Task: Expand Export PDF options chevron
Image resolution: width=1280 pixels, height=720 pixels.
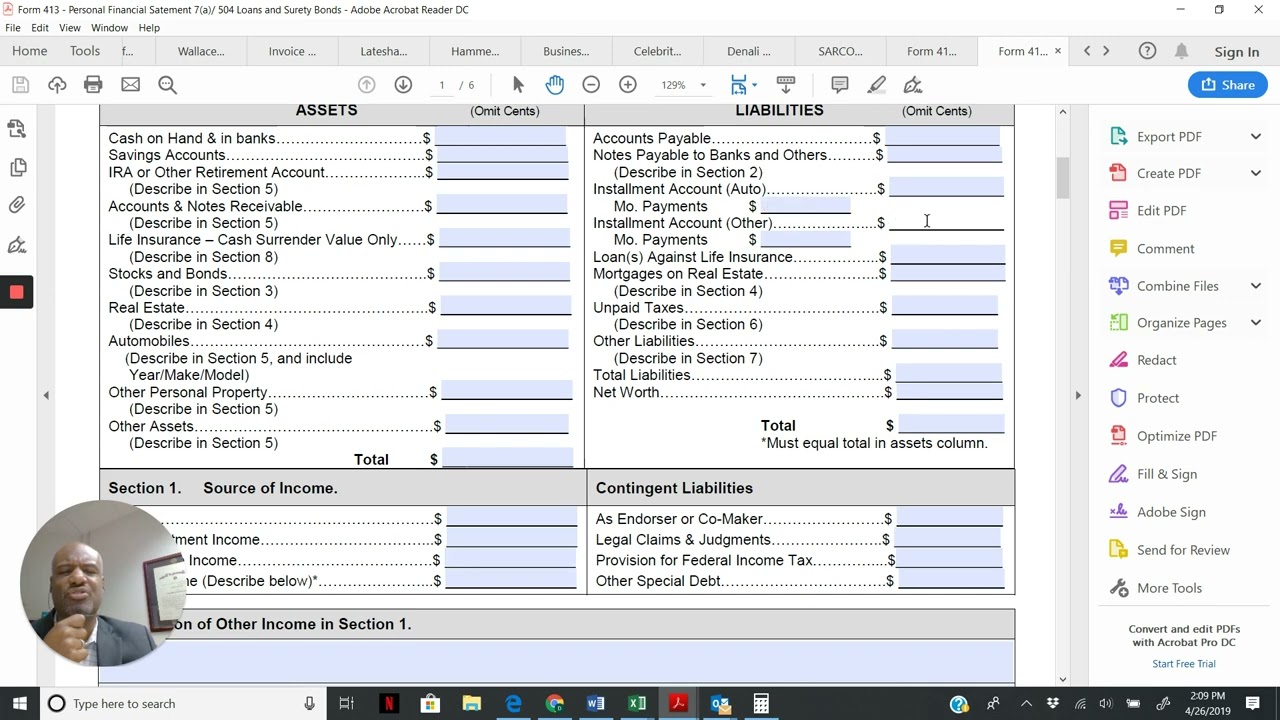Action: (1255, 137)
